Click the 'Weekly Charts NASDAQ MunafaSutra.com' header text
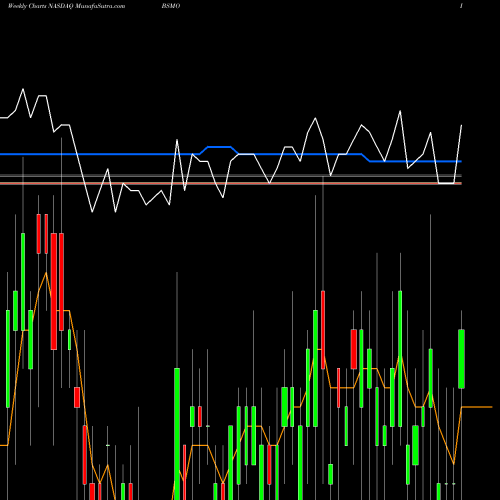 pyautogui.click(x=66, y=6)
